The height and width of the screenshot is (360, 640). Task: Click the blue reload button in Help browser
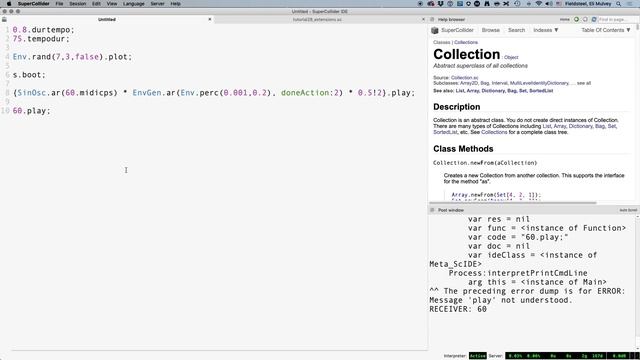[x=594, y=20]
